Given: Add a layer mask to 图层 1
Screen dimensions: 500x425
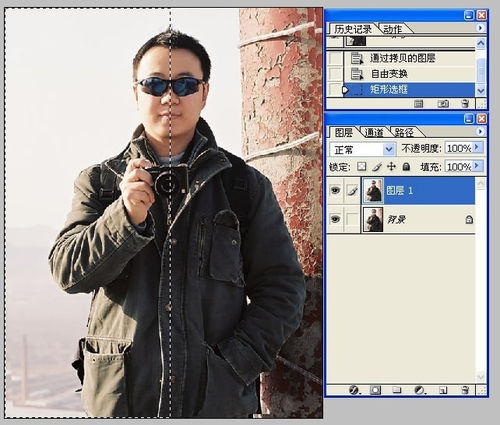Looking at the screenshot, I should [375, 390].
